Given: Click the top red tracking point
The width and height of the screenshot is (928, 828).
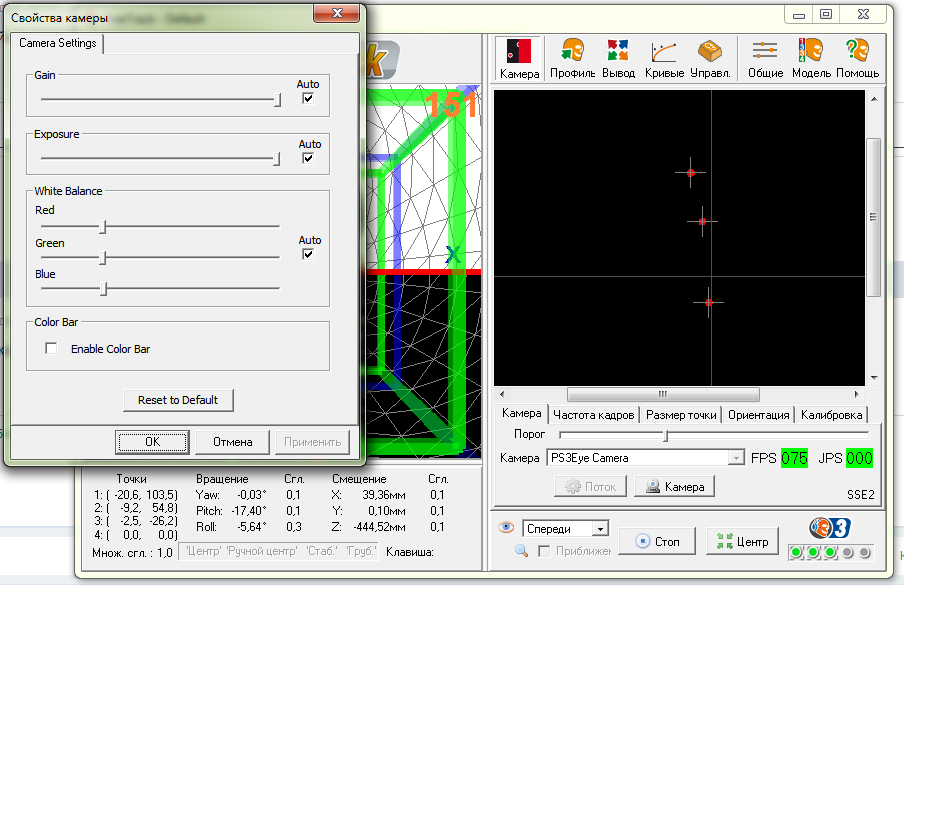Looking at the screenshot, I should (691, 173).
